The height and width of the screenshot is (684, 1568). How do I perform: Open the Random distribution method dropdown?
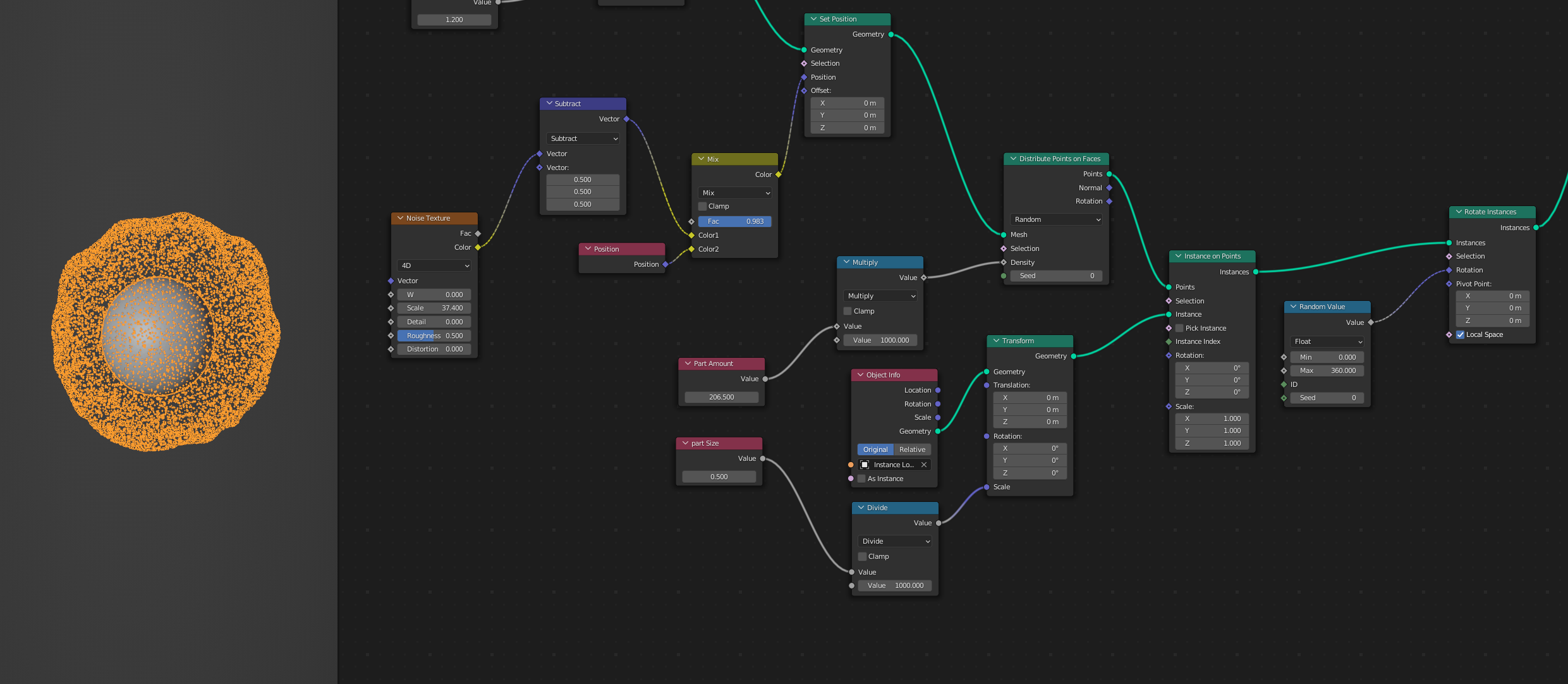(1056, 219)
